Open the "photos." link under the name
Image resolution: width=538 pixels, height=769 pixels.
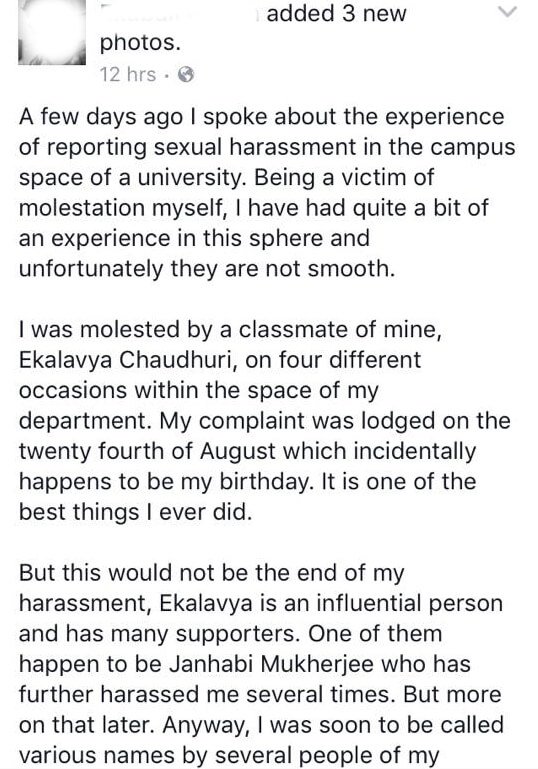pyautogui.click(x=140, y=43)
